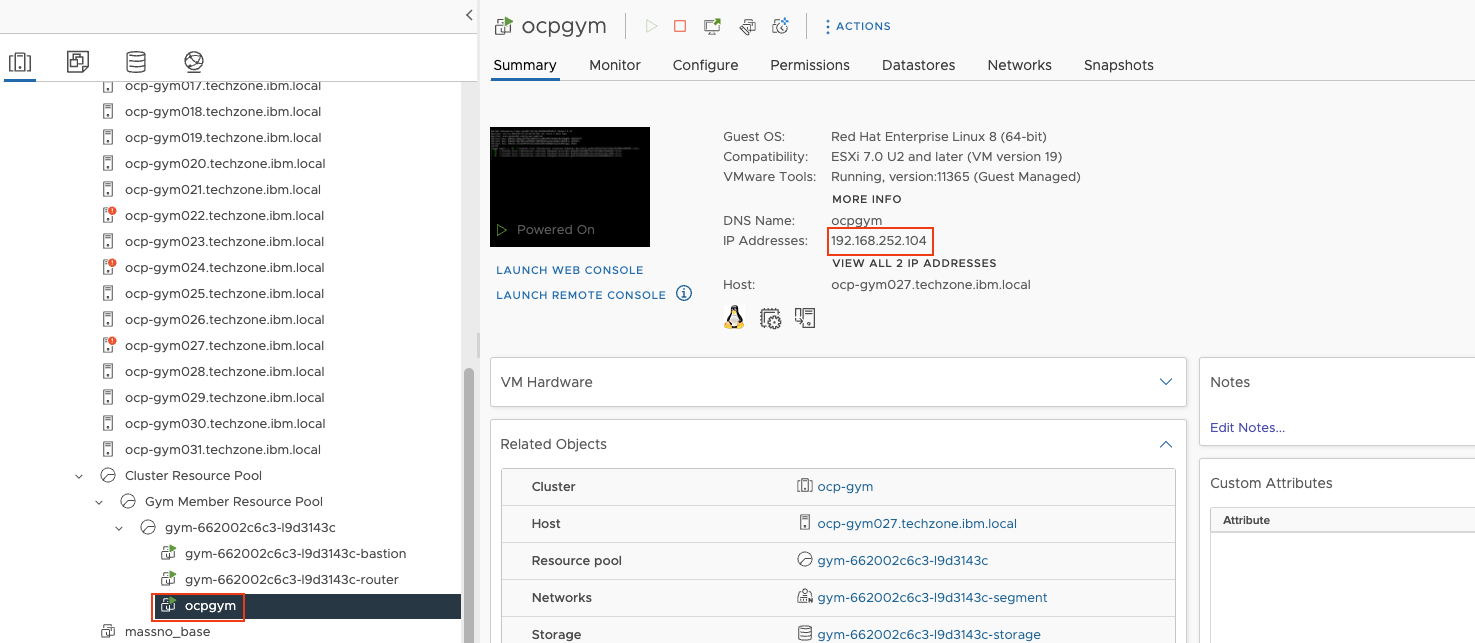Open gym-662002c6c3-l9d3143c-storage link
Image resolution: width=1475 pixels, height=643 pixels.
click(x=929, y=634)
